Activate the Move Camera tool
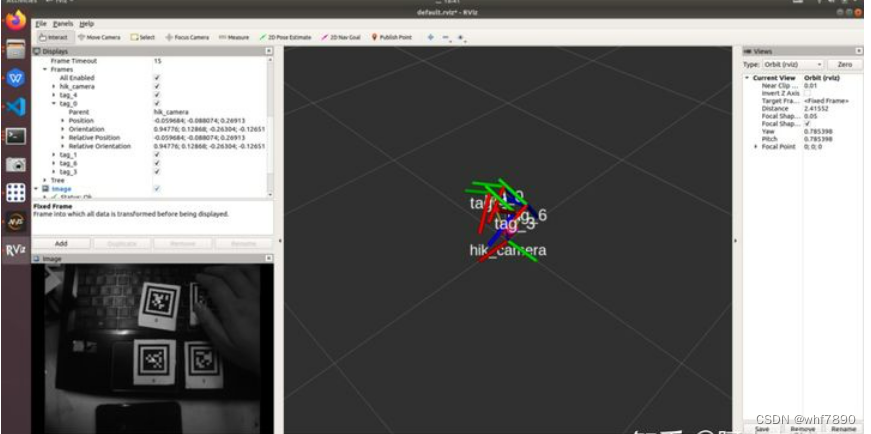 point(99,37)
